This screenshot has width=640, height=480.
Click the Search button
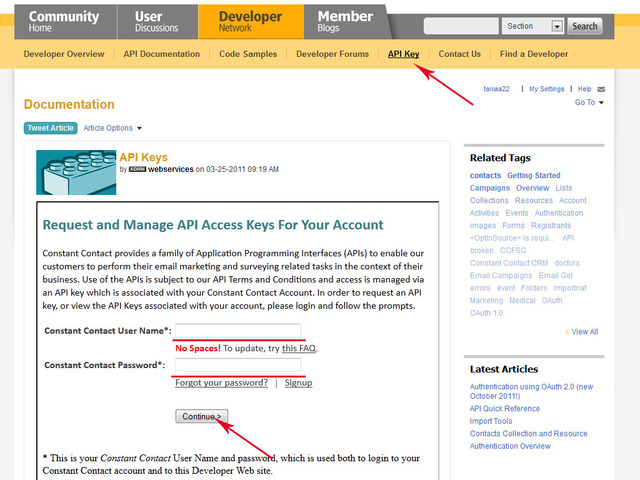[584, 26]
